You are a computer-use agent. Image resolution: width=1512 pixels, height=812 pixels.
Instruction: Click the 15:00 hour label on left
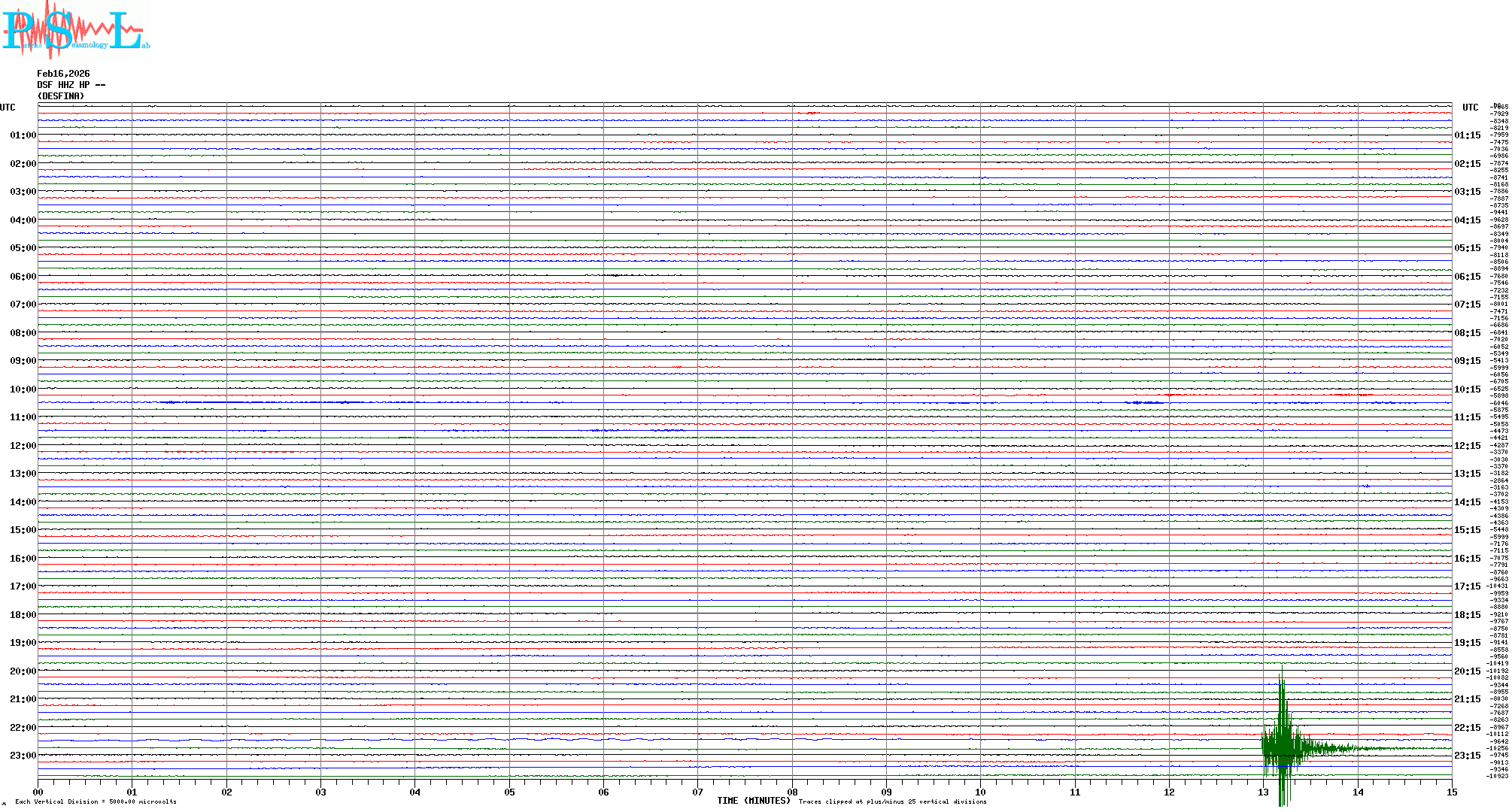pos(23,530)
